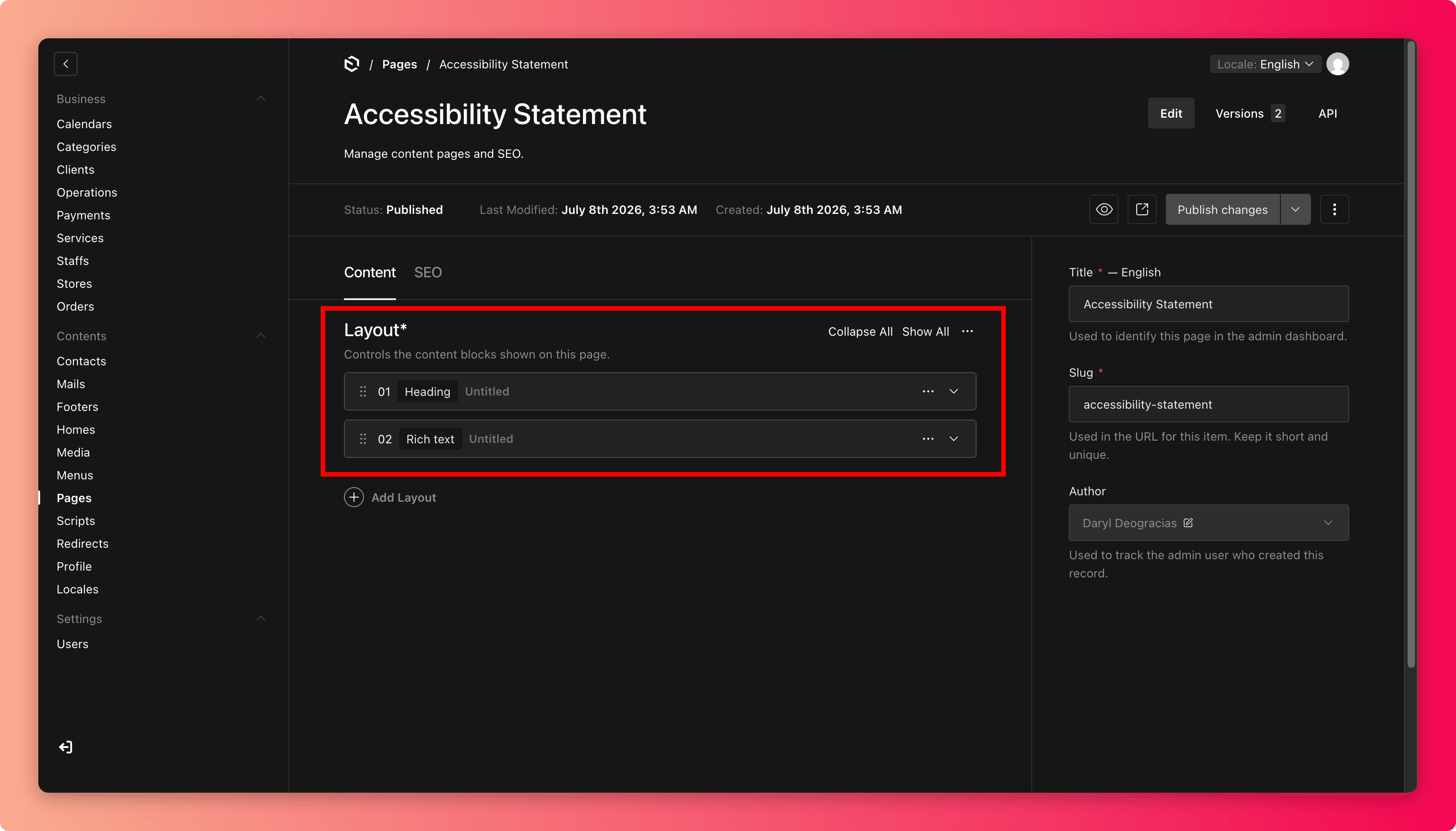The image size is (1456, 831).
Task: Open the Publish changes dropdown arrow
Action: pyautogui.click(x=1295, y=209)
